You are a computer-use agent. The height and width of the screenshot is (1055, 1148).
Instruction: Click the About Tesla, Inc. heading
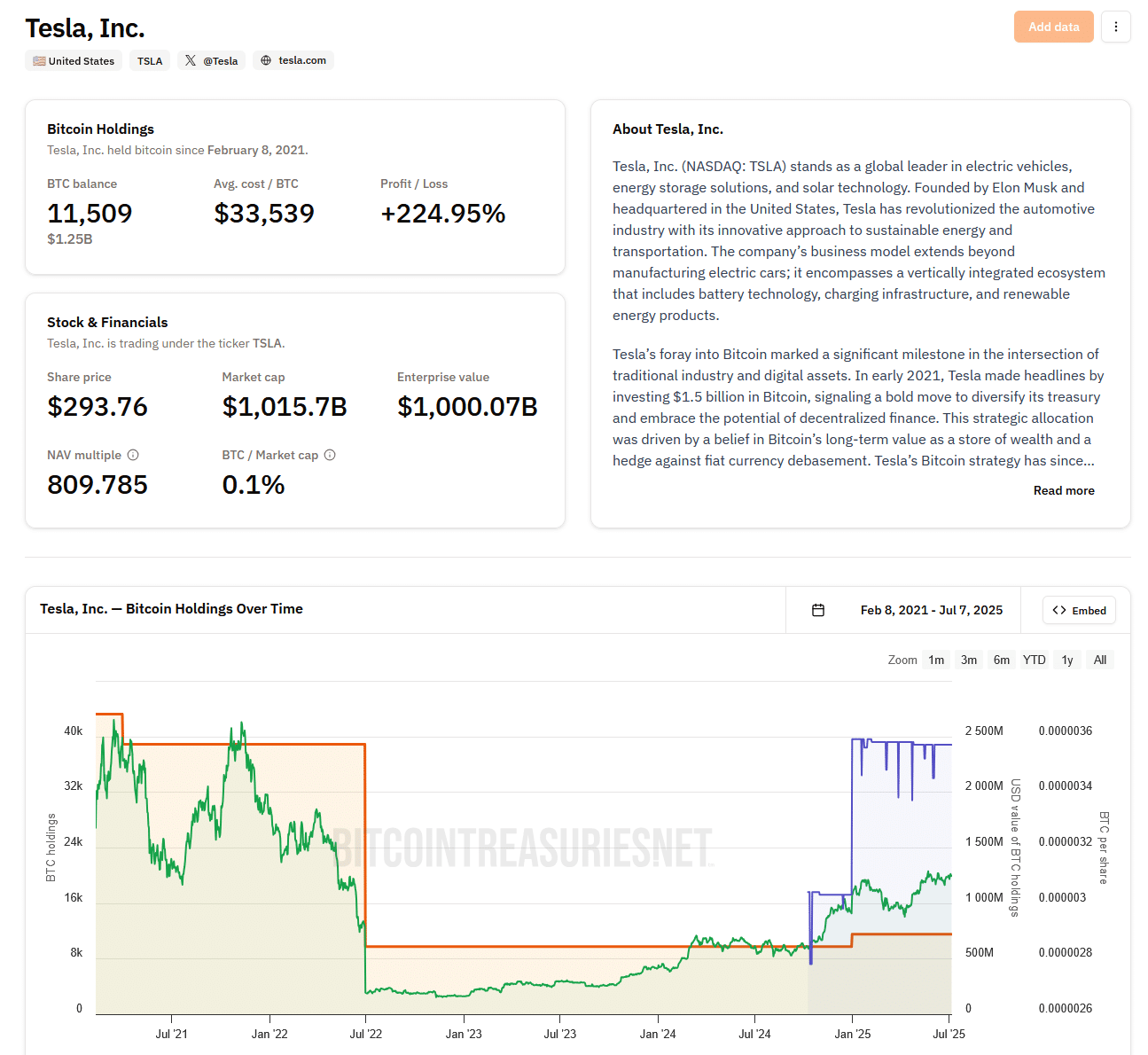[668, 129]
